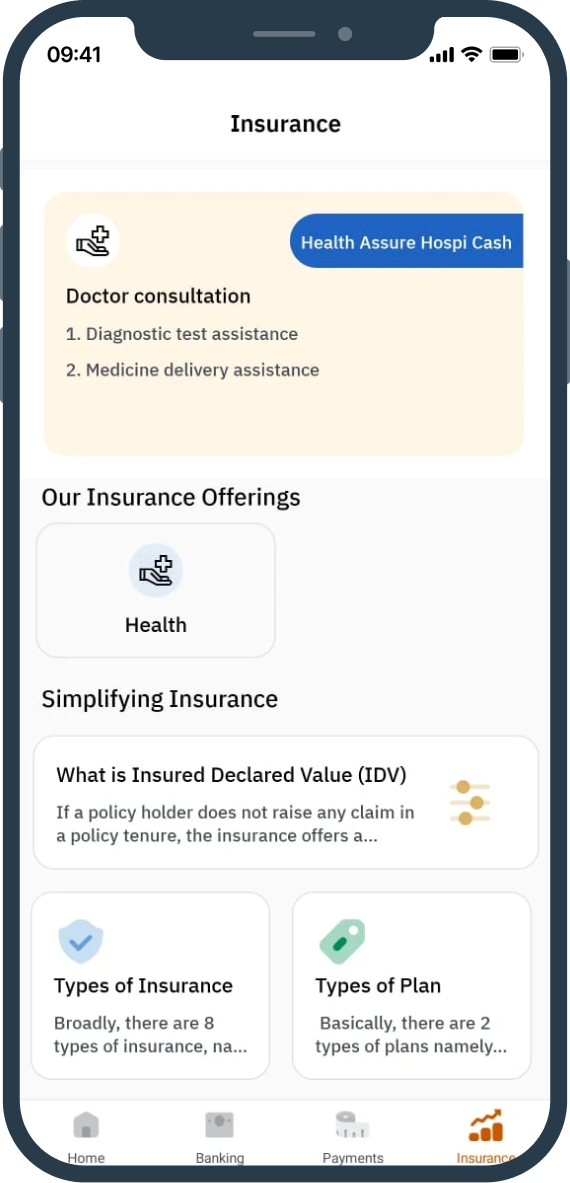Tap the hand-with-cross icon in the banner
The height and width of the screenshot is (1183, 570).
(x=93, y=241)
